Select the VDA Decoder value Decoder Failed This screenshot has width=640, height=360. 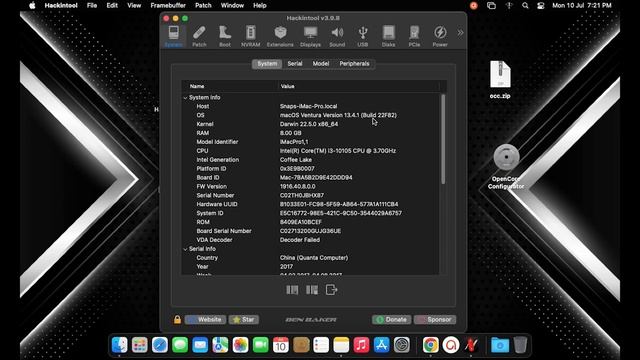click(300, 240)
